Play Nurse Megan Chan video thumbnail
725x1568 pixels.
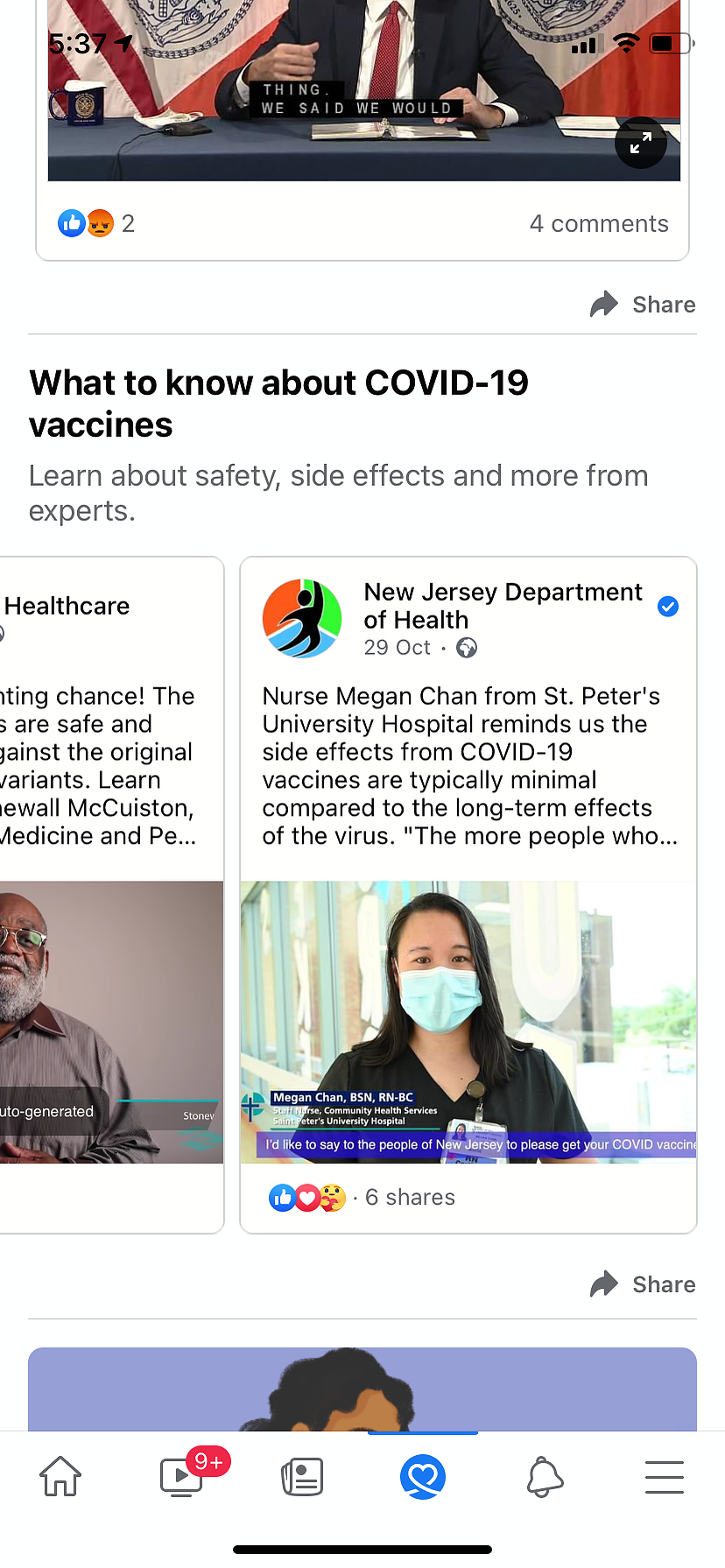point(468,1022)
